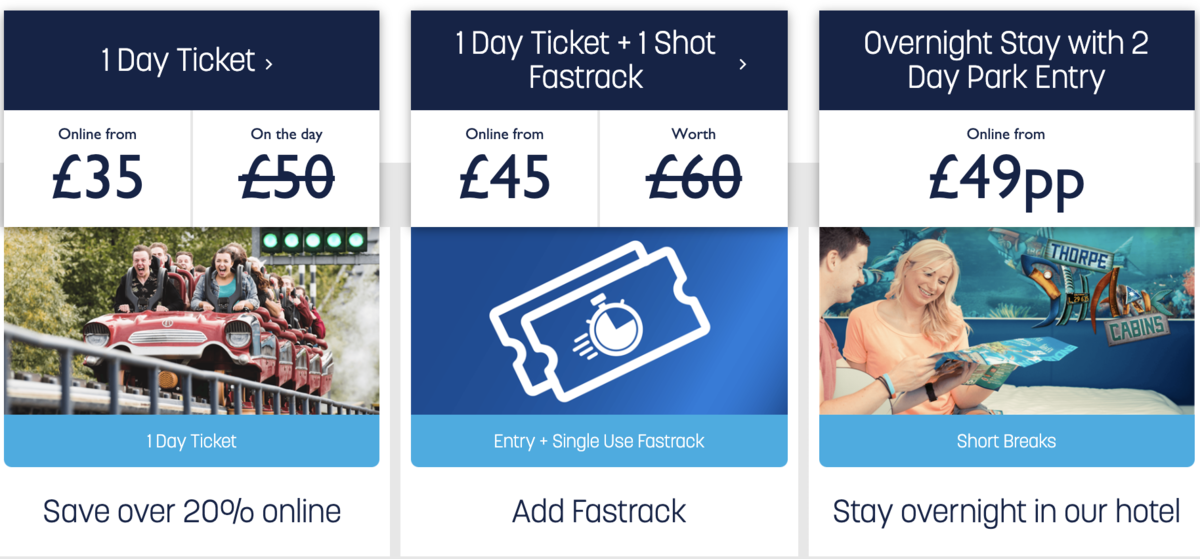1200x559 pixels.
Task: Click the £45 online price
Action: coord(505,178)
